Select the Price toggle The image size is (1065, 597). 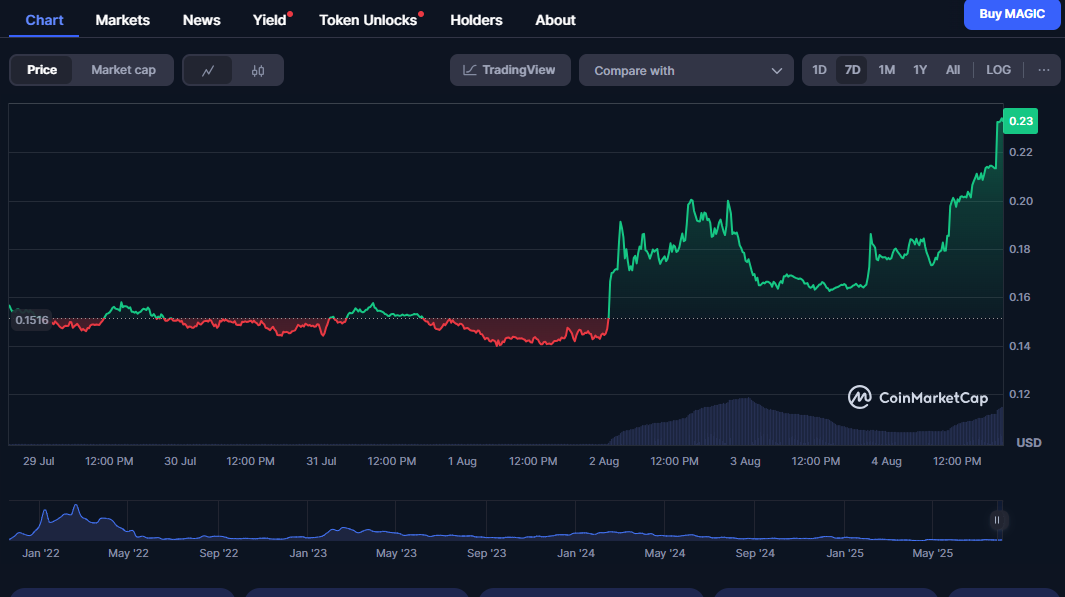pyautogui.click(x=42, y=70)
